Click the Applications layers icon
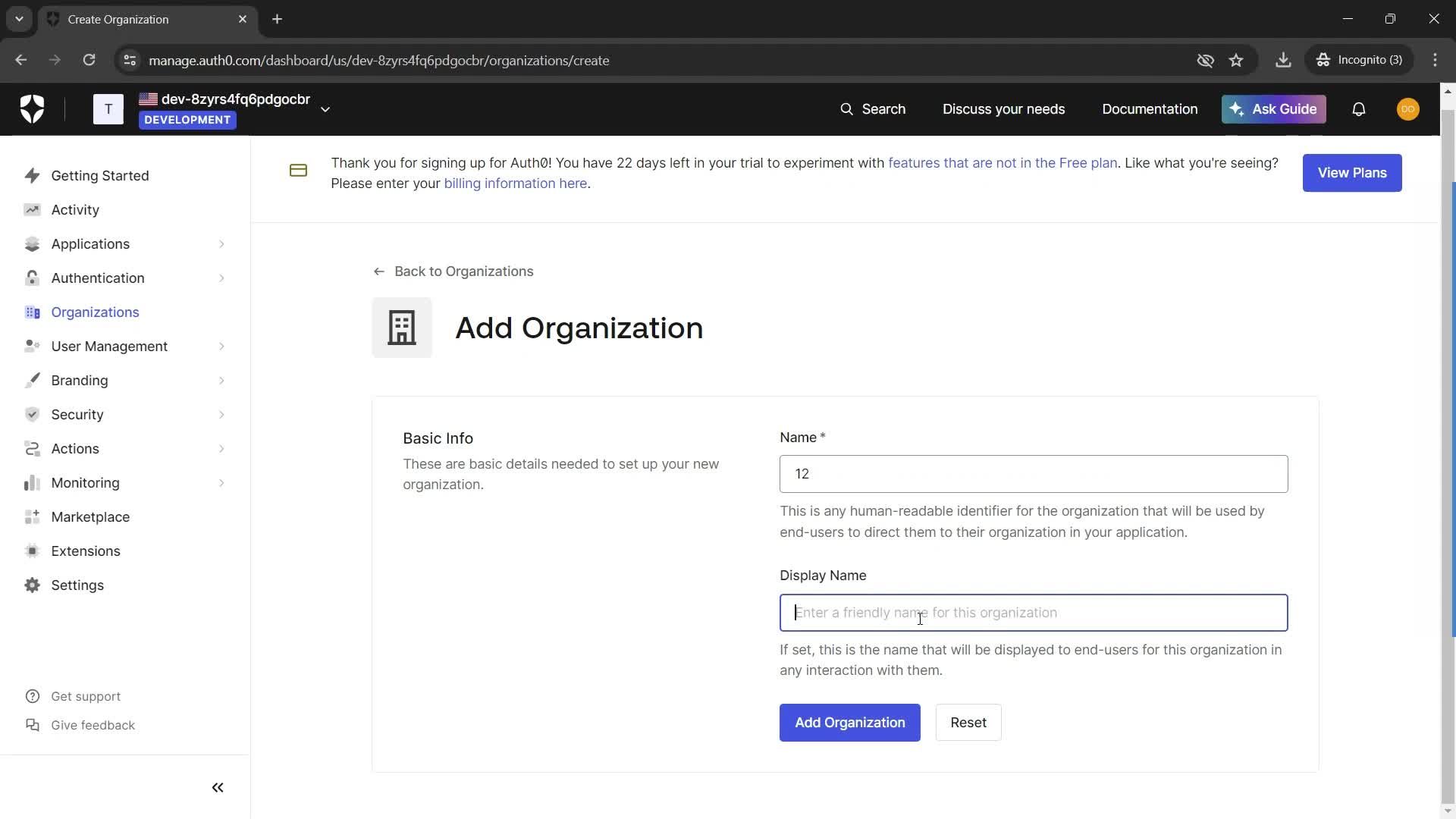Viewport: 1456px width, 819px height. tap(32, 244)
